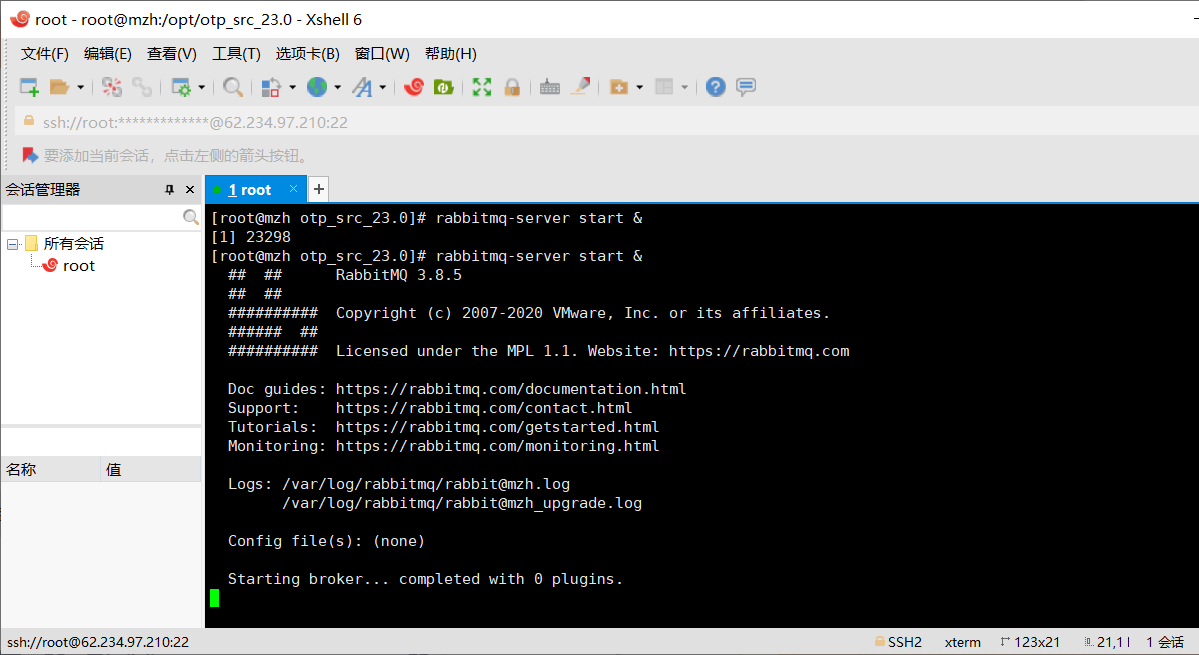Open the 编辑(E) menu

(108, 54)
